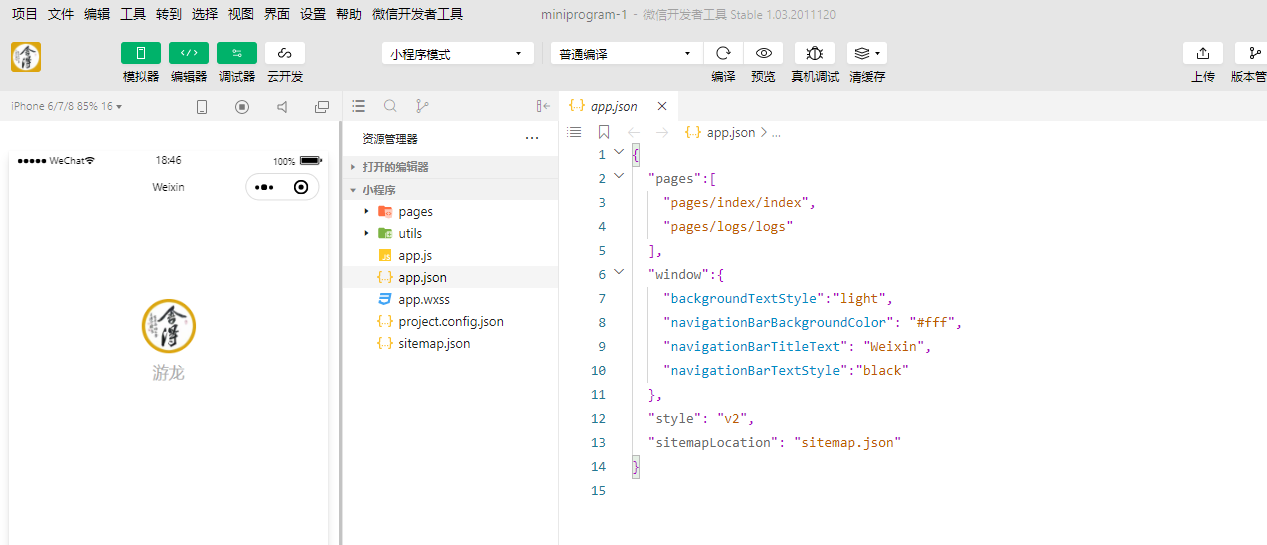Open sitemap.json file in tree
1267x545 pixels.
tap(451, 343)
